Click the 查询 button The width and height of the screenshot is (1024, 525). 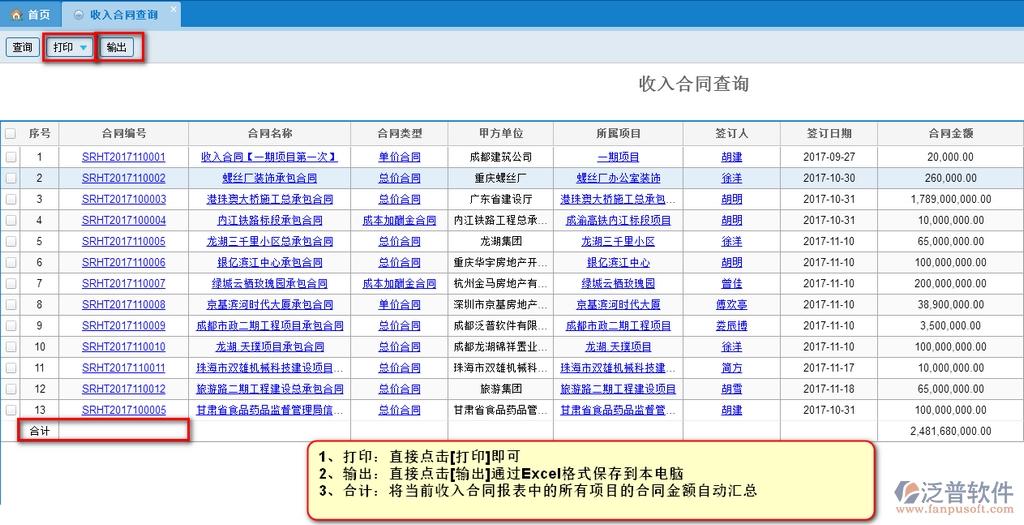click(x=22, y=47)
